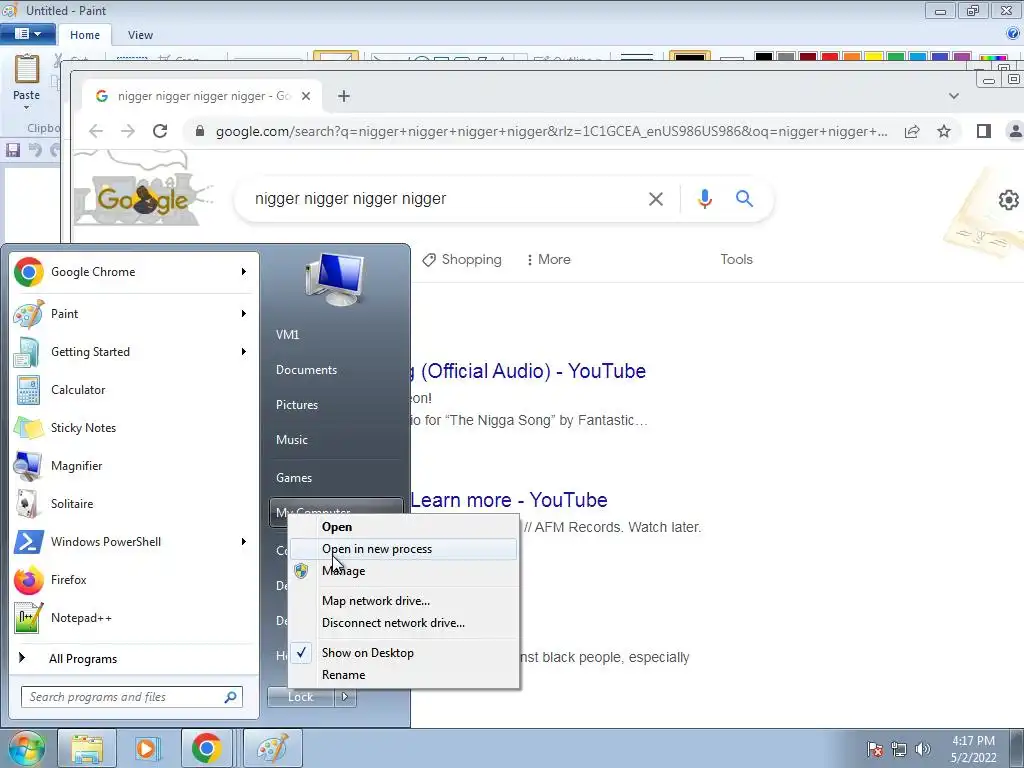Switch to Paint's View ribbon tab
Viewport: 1024px width, 768px height.
pos(140,35)
